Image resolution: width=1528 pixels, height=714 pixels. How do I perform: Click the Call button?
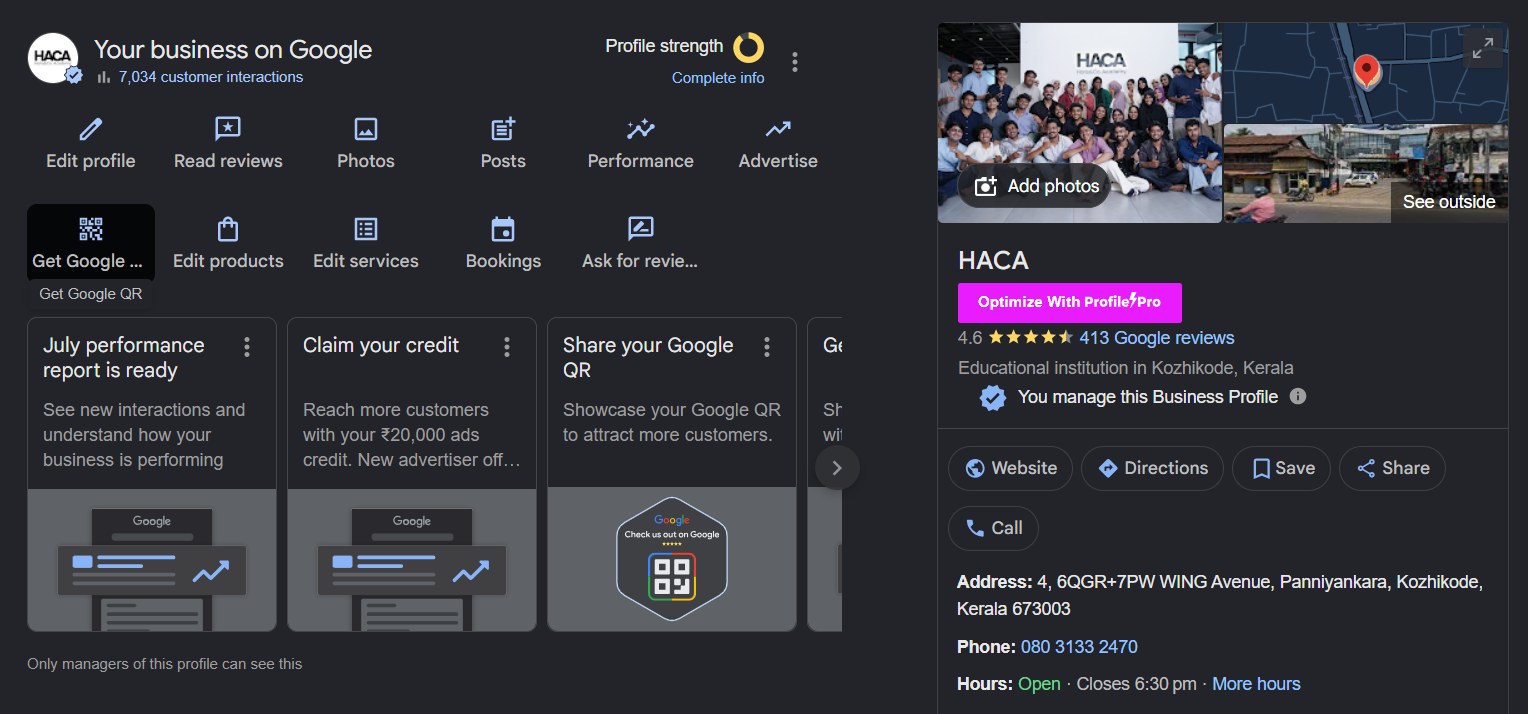point(993,528)
